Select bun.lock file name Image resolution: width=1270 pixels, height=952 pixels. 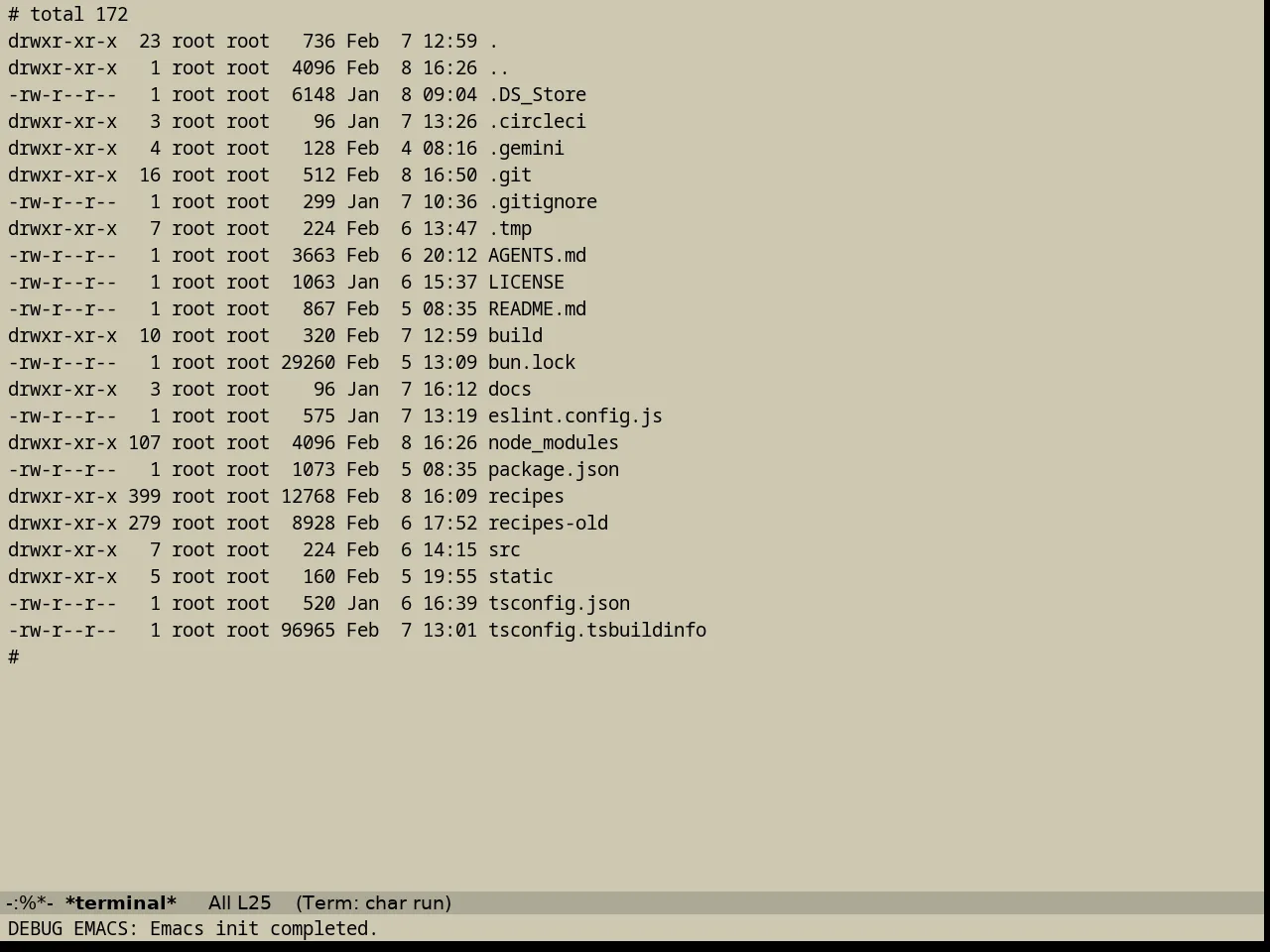532,363
